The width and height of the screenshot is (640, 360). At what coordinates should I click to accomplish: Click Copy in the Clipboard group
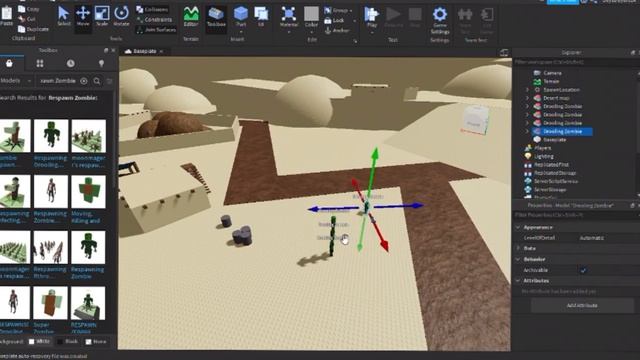click(29, 9)
